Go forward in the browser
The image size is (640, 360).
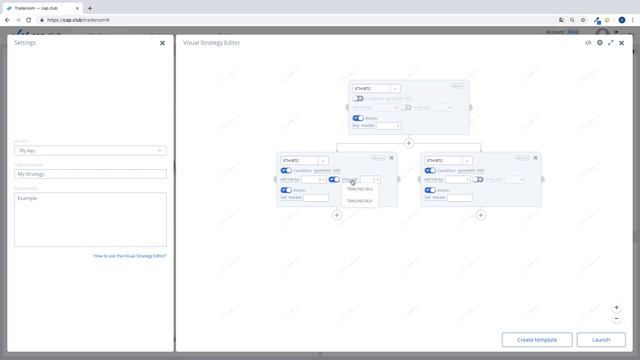click(x=18, y=20)
